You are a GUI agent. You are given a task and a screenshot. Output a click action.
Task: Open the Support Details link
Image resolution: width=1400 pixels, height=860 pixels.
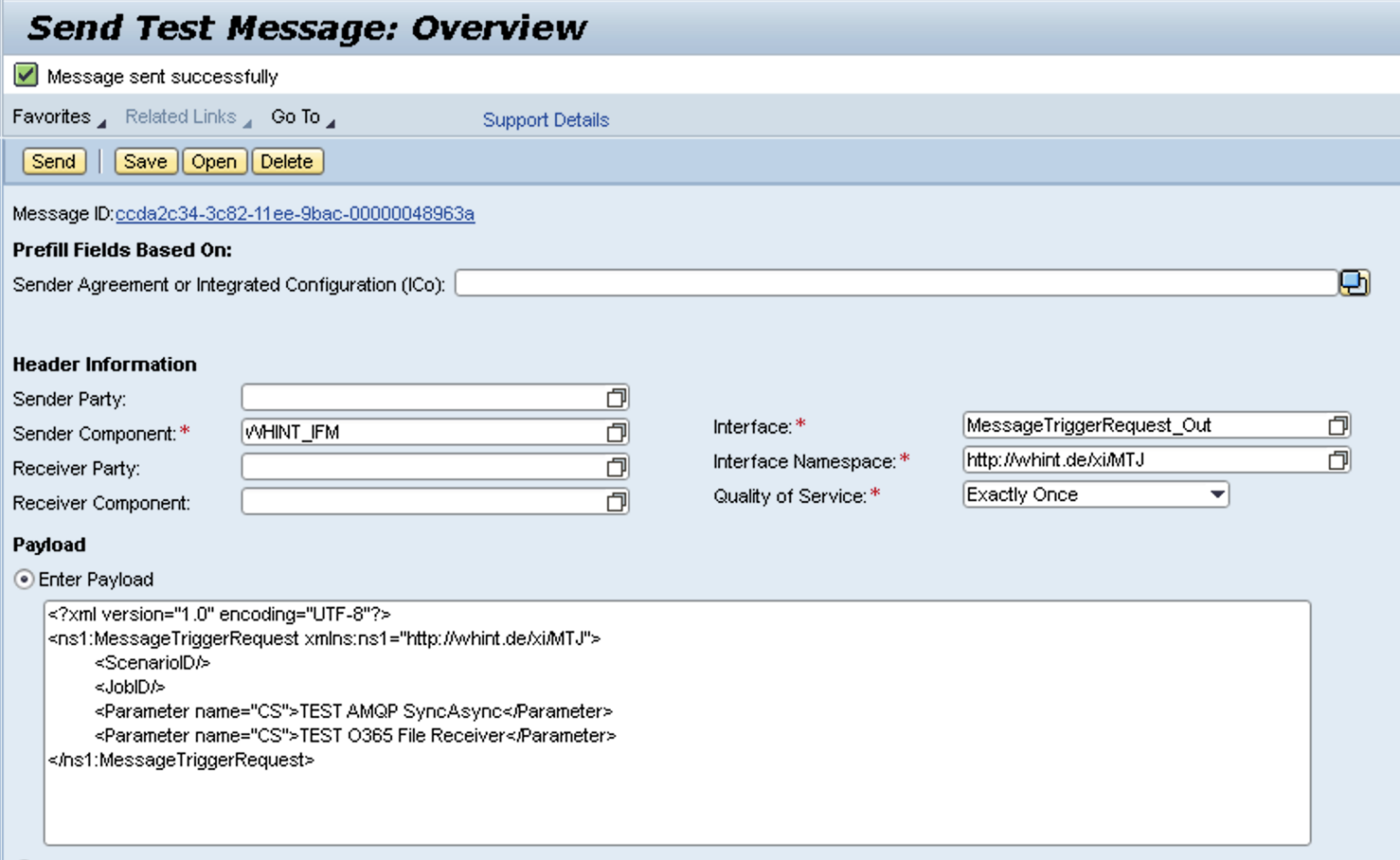click(545, 119)
